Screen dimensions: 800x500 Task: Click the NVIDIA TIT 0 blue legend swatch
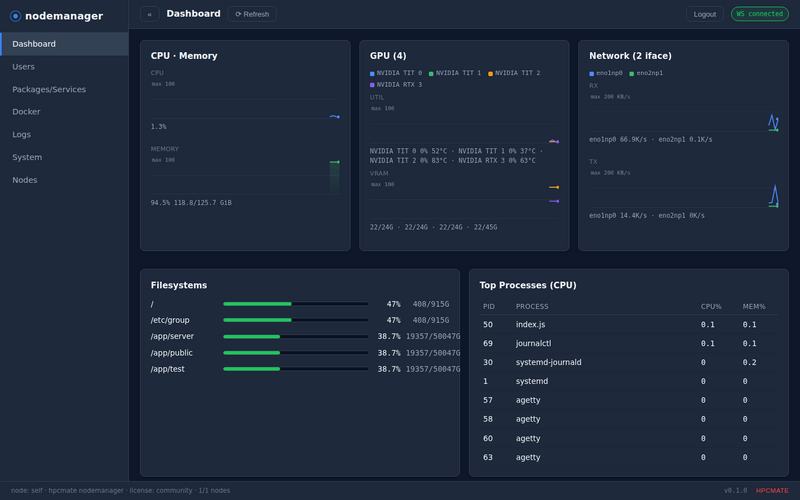point(372,73)
